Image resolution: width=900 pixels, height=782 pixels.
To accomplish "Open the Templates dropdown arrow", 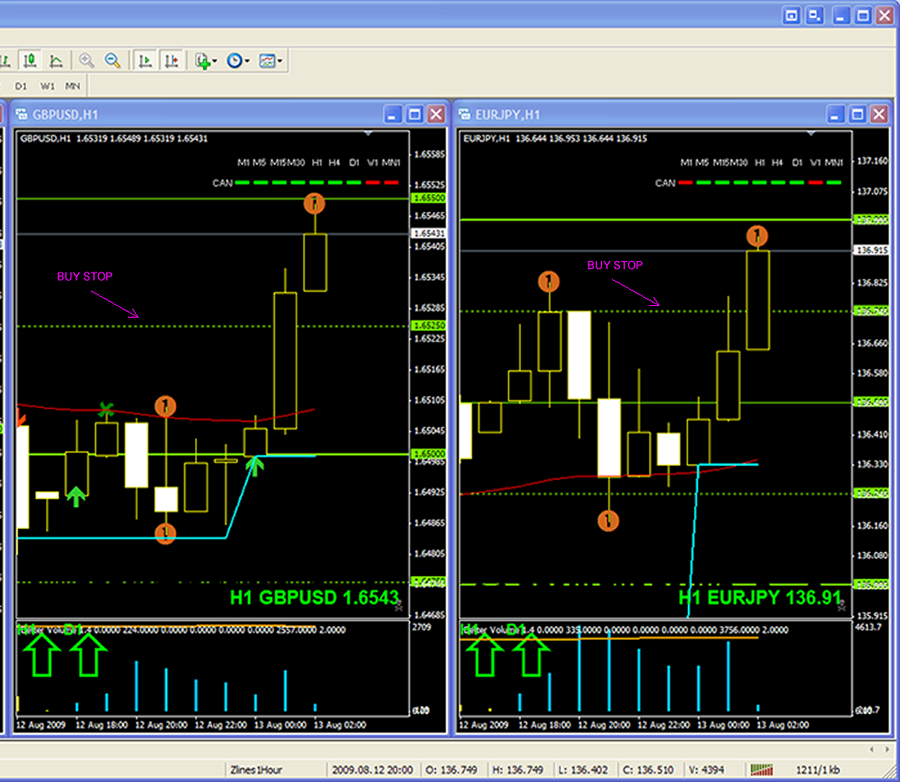I will (x=278, y=60).
